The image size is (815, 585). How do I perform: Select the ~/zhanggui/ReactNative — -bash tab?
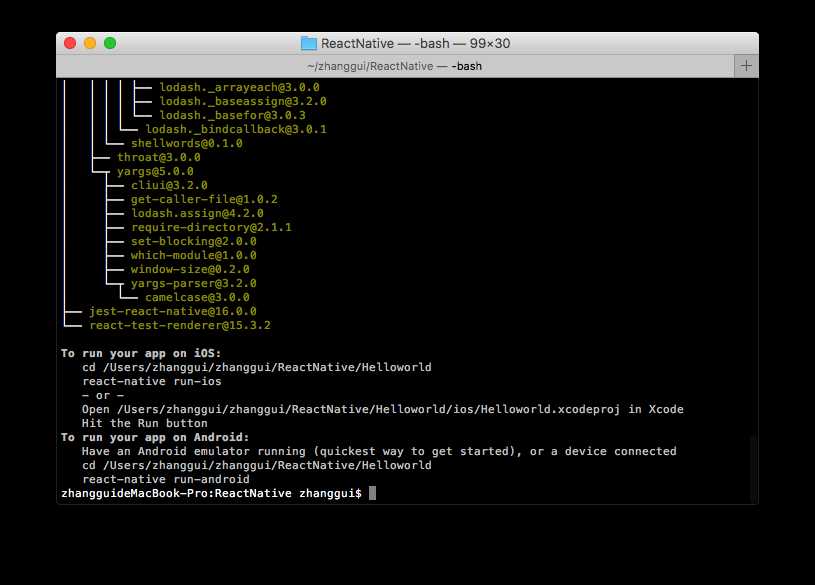[x=395, y=66]
